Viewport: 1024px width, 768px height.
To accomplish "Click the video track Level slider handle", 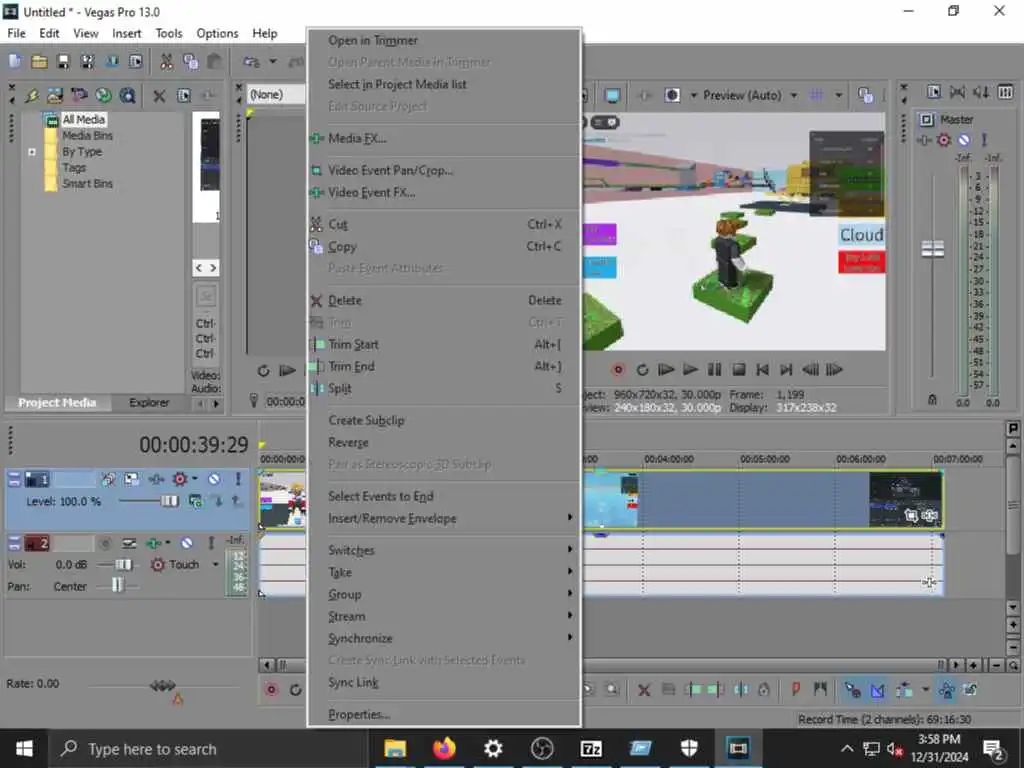I will [169, 501].
